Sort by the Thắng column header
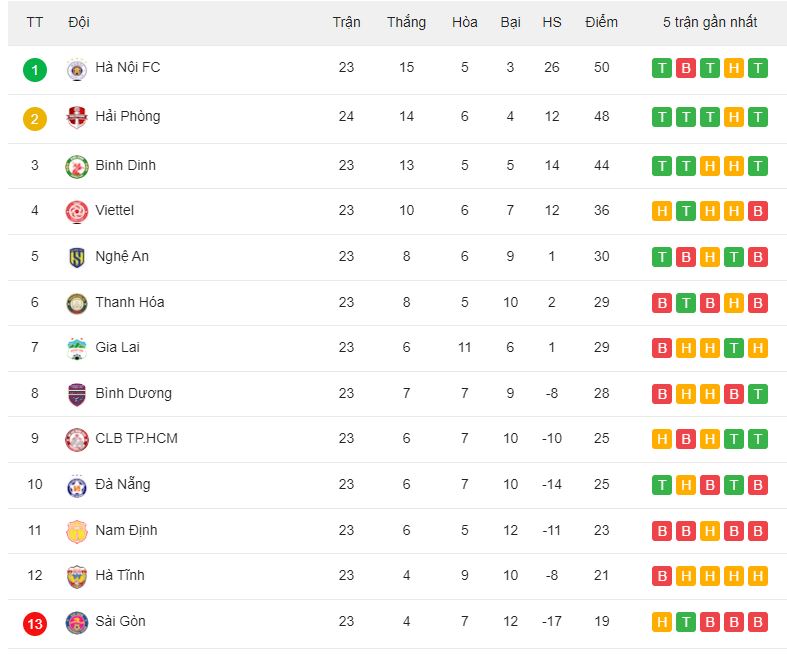 click(407, 22)
